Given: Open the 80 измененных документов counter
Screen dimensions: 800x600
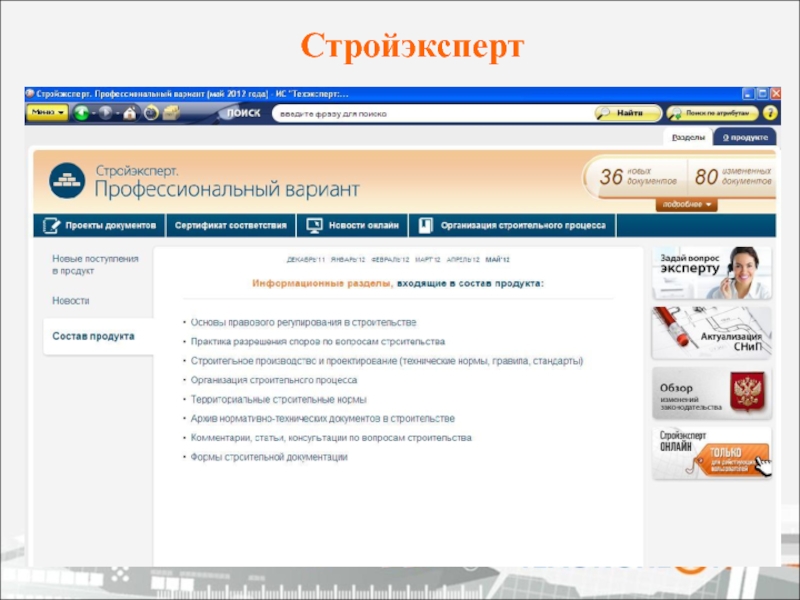Looking at the screenshot, I should tap(733, 177).
